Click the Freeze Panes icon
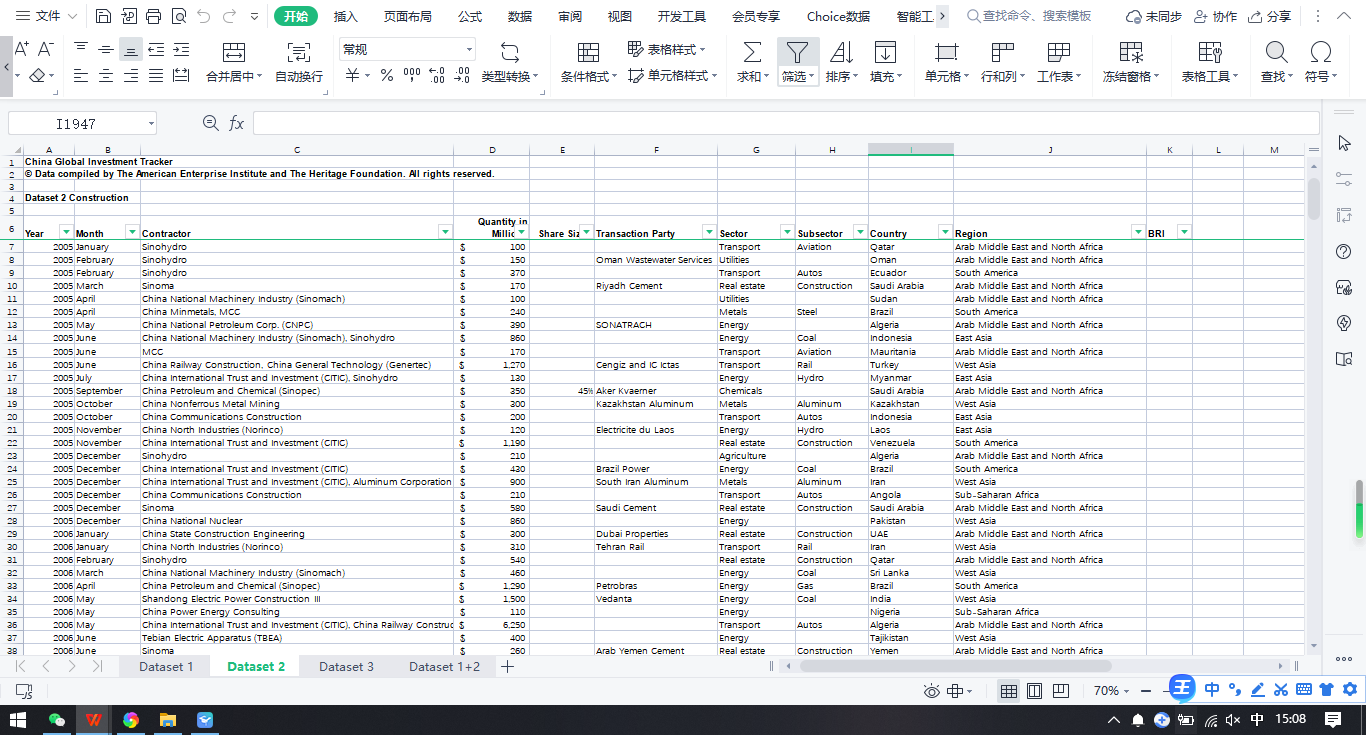Screen dimensions: 1366x735 (1131, 53)
